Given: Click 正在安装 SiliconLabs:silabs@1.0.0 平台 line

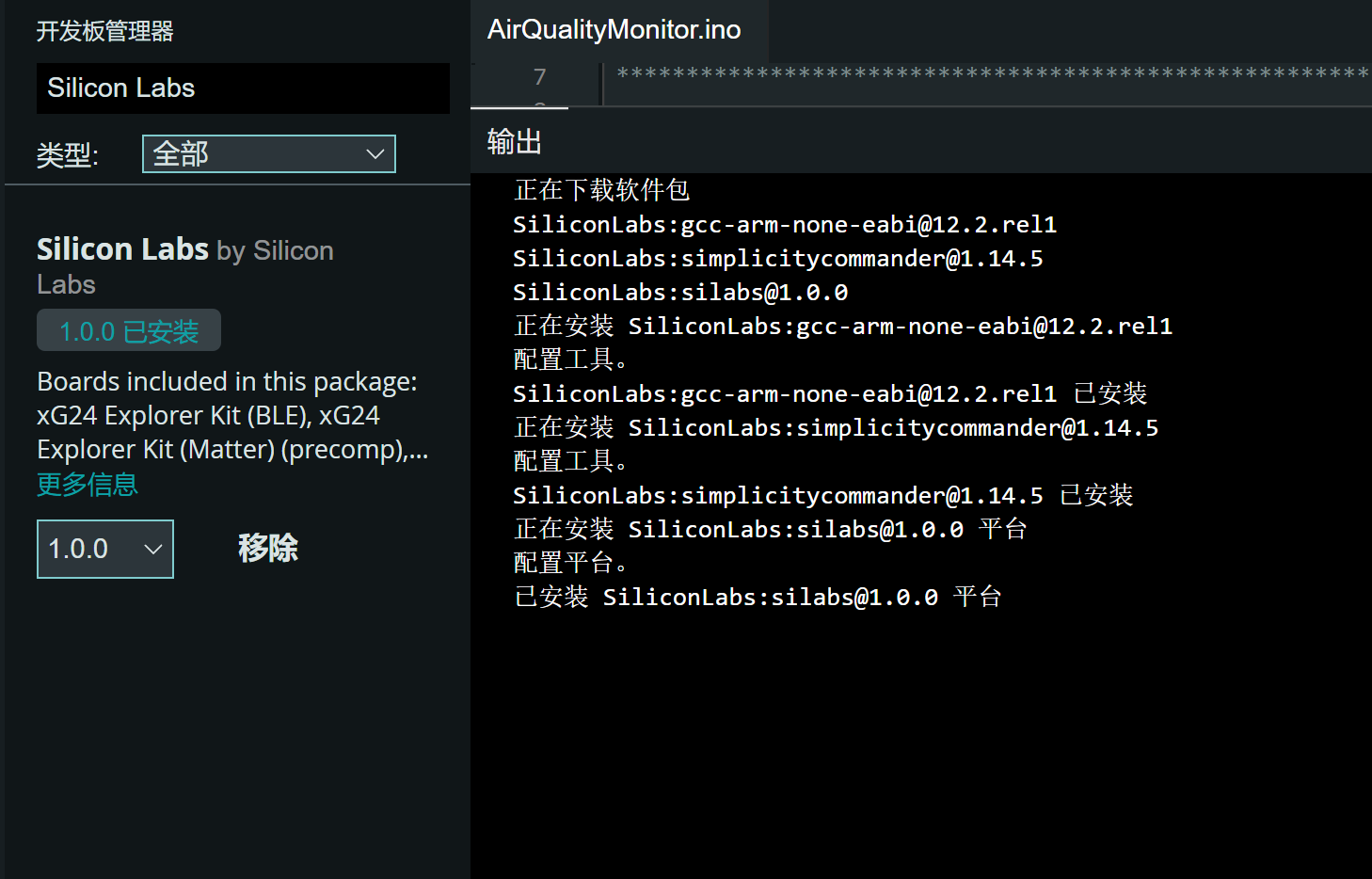Looking at the screenshot, I should (771, 529).
